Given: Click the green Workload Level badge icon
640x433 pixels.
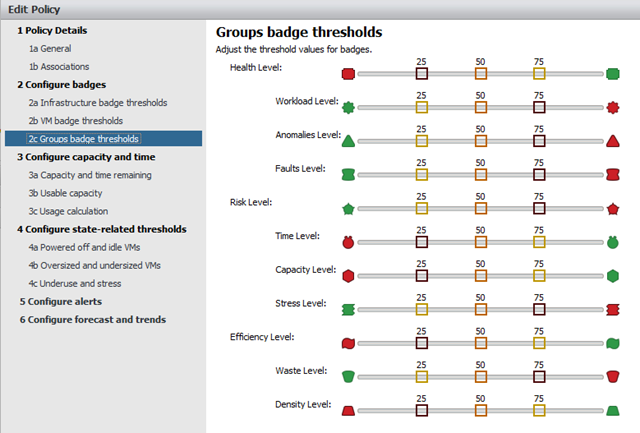Looking at the screenshot, I should point(348,107).
